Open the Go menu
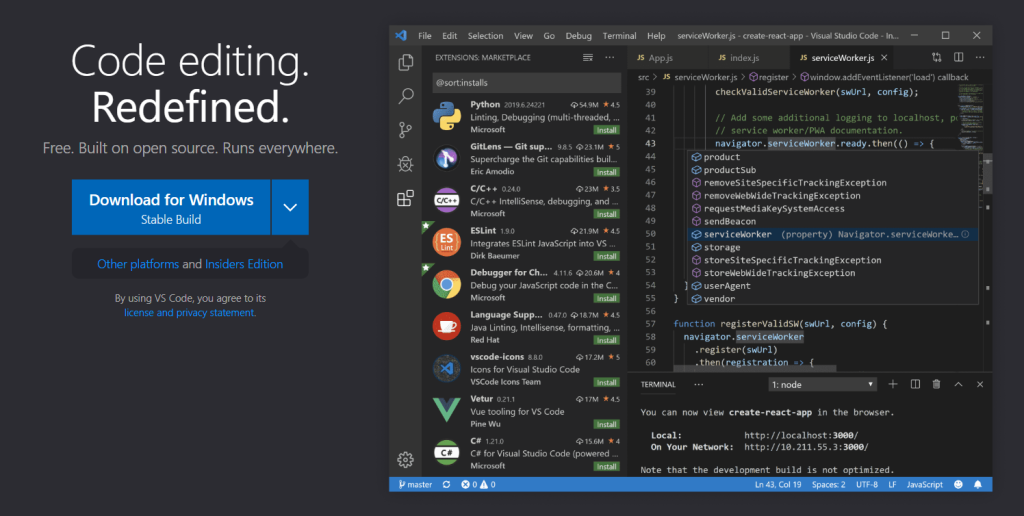The height and width of the screenshot is (516, 1024). (549, 36)
